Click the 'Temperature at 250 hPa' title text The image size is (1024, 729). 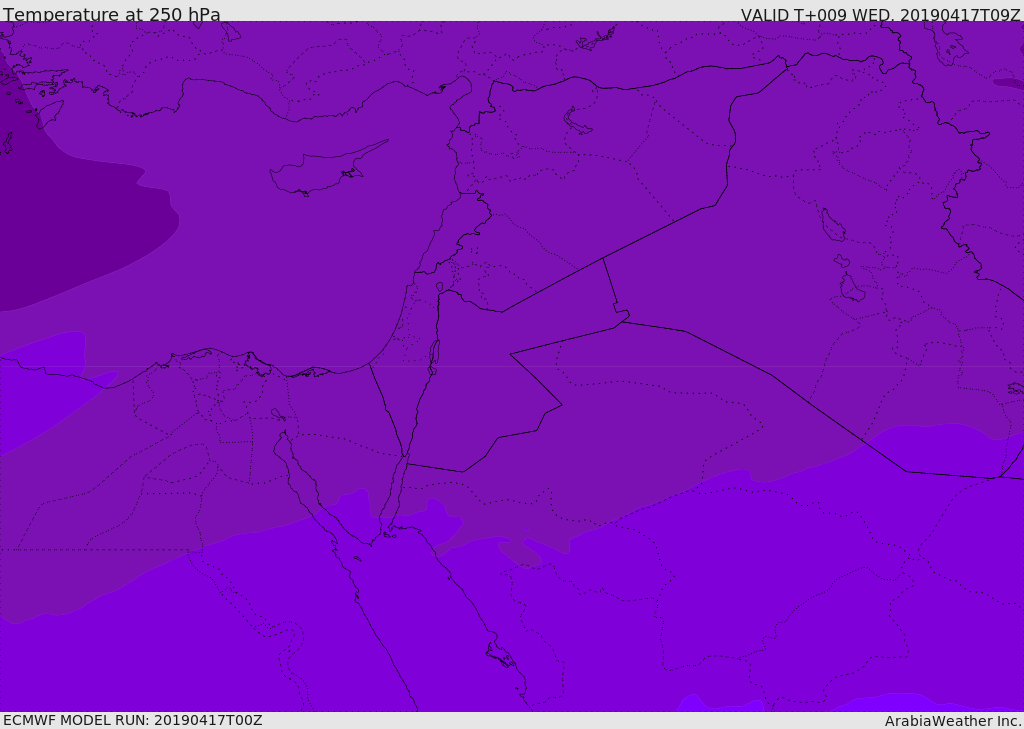(x=112, y=14)
